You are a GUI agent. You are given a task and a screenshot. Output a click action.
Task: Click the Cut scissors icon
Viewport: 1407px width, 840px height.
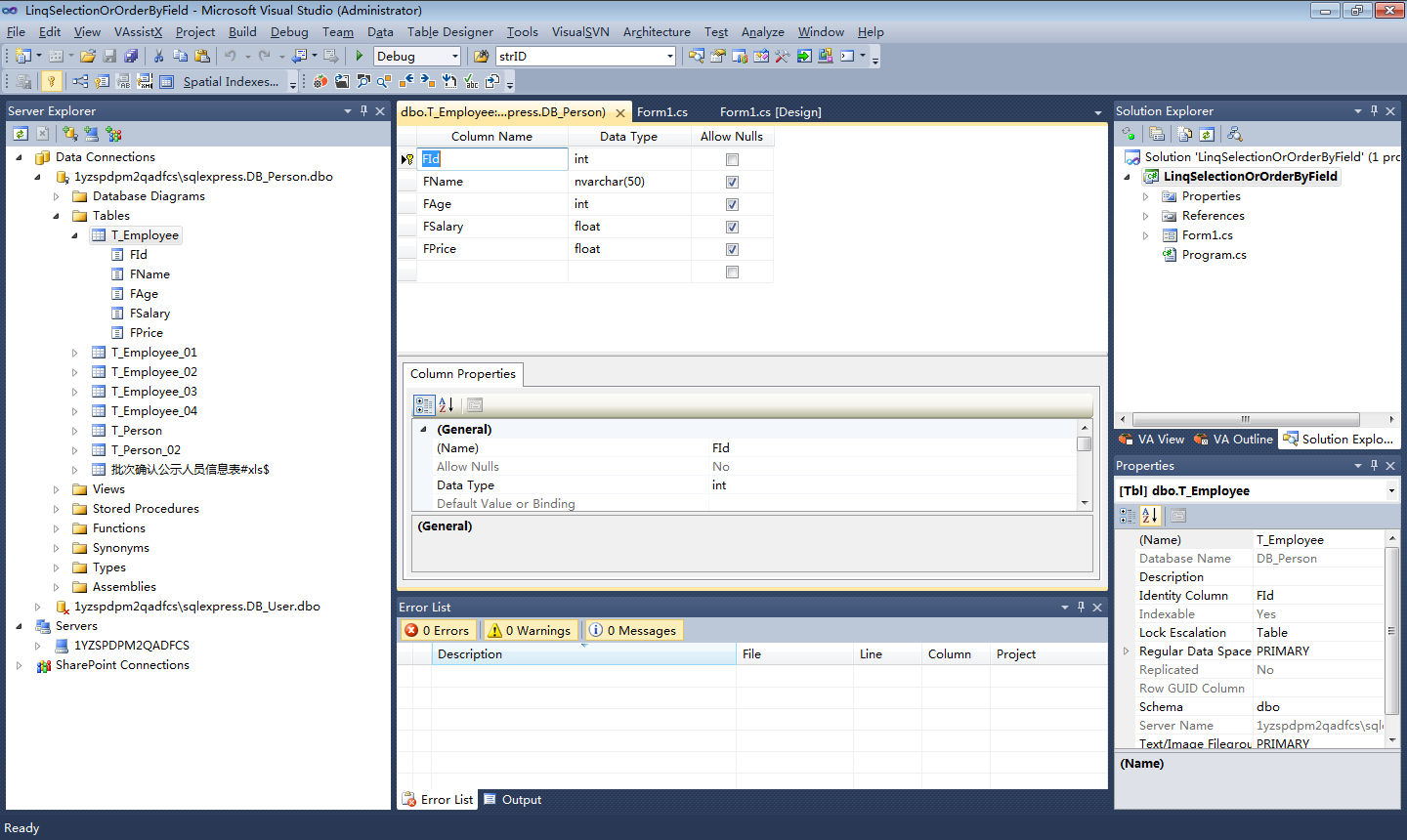(x=158, y=57)
